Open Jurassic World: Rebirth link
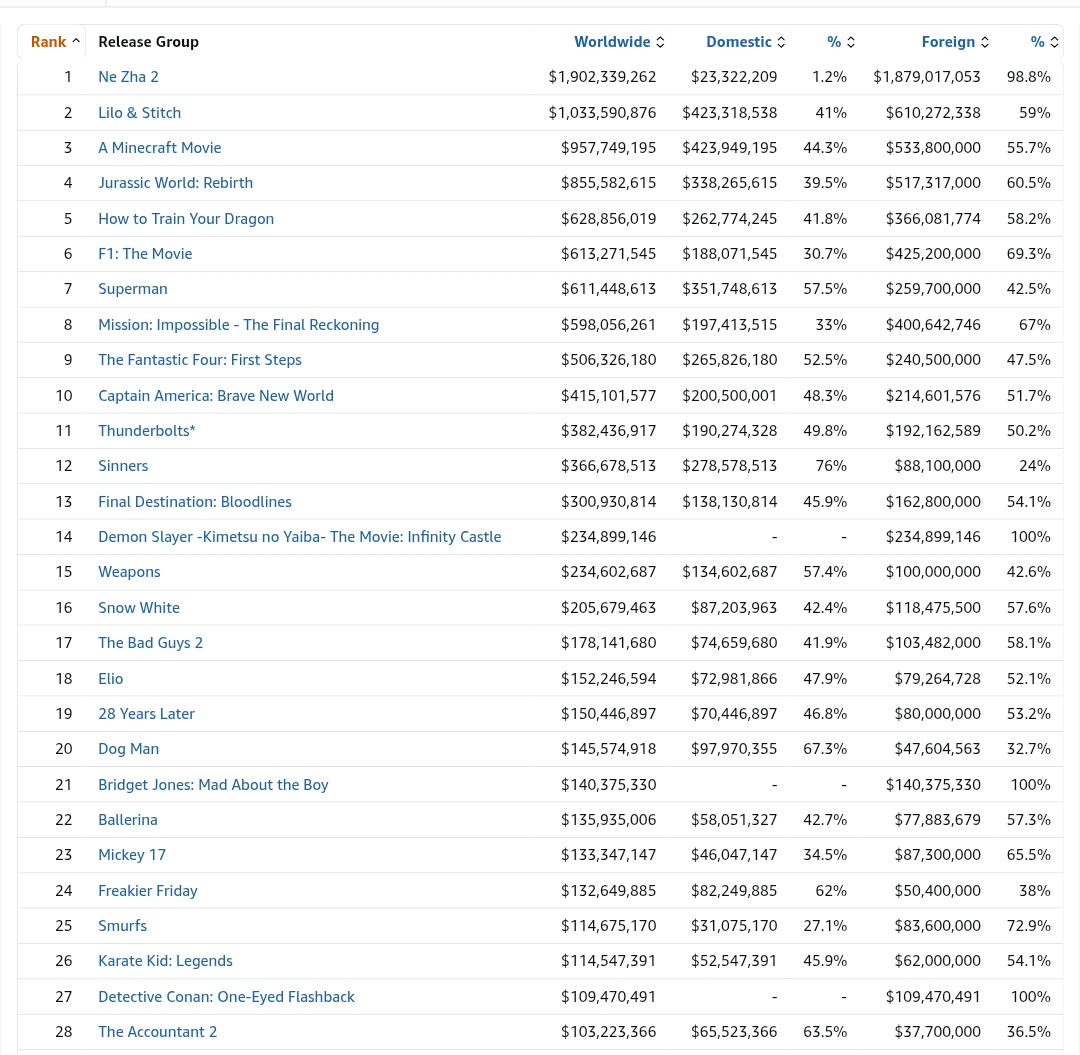This screenshot has width=1080, height=1055. [x=176, y=183]
